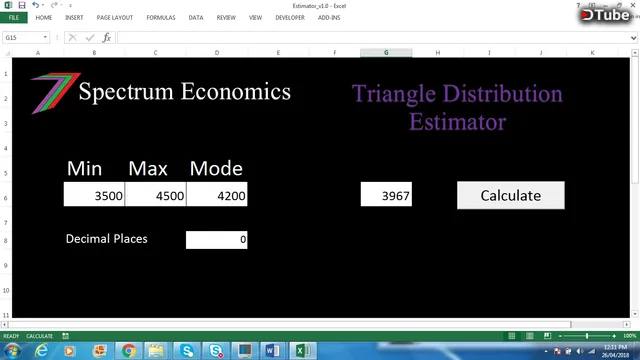Click the zoom in plus button
This screenshot has width=640, height=360.
[614, 336]
